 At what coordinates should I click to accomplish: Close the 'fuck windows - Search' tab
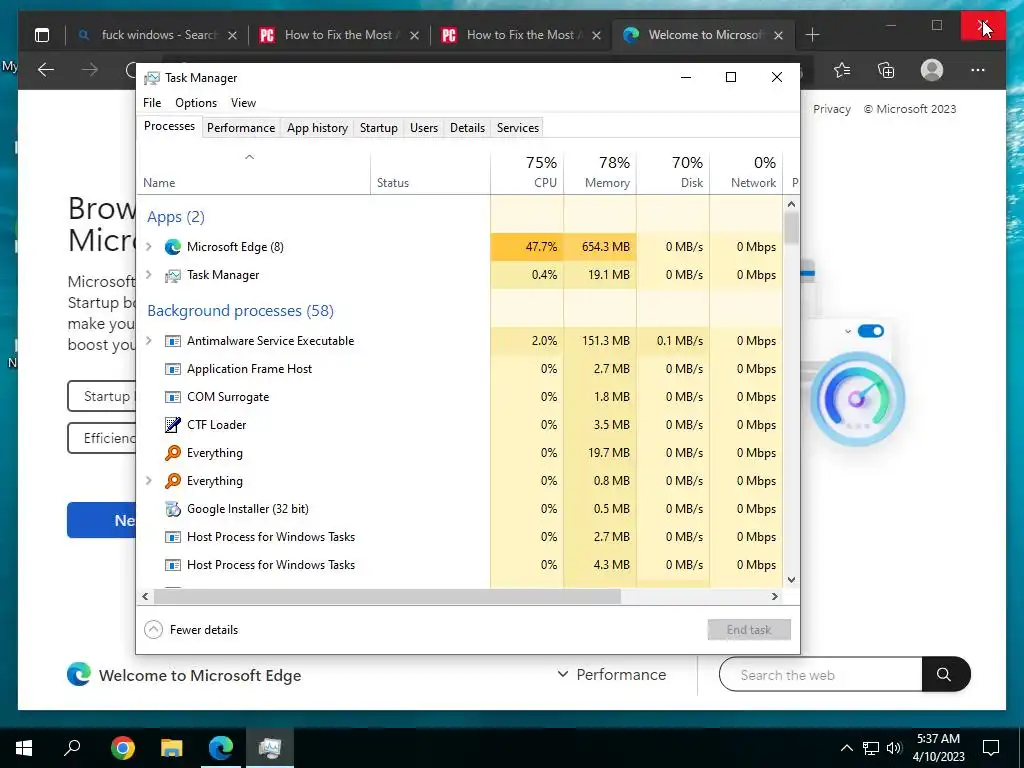232,35
